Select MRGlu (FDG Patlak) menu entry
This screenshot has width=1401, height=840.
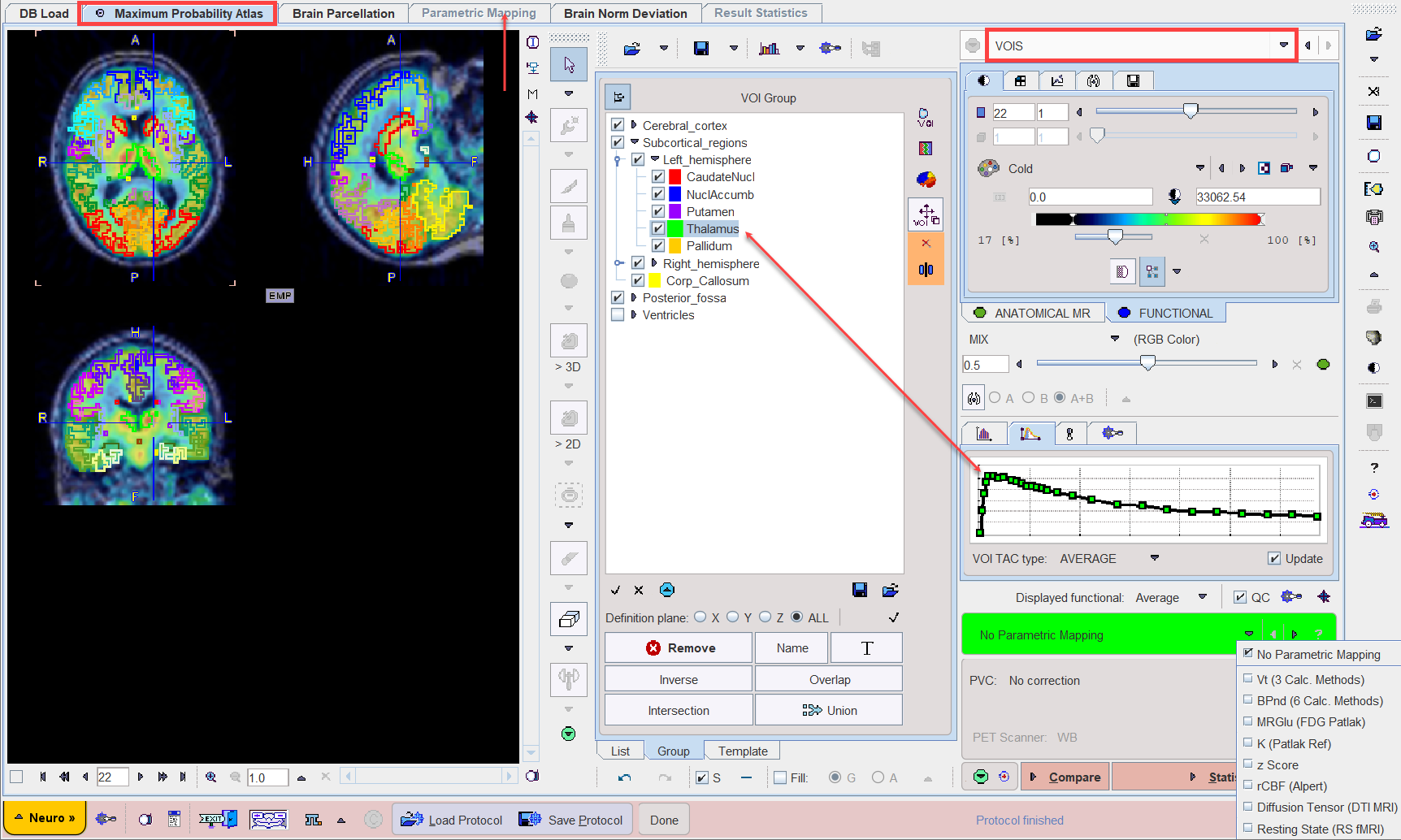(x=1310, y=721)
